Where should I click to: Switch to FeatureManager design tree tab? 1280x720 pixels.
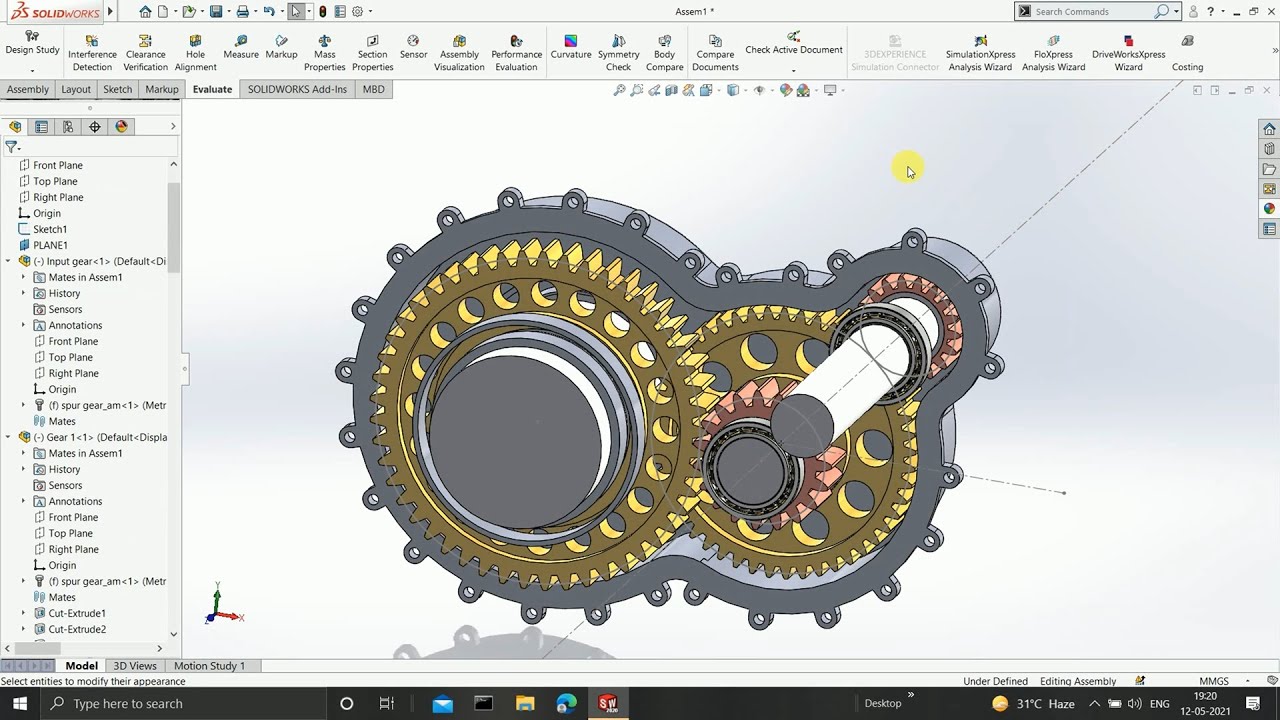[14, 127]
